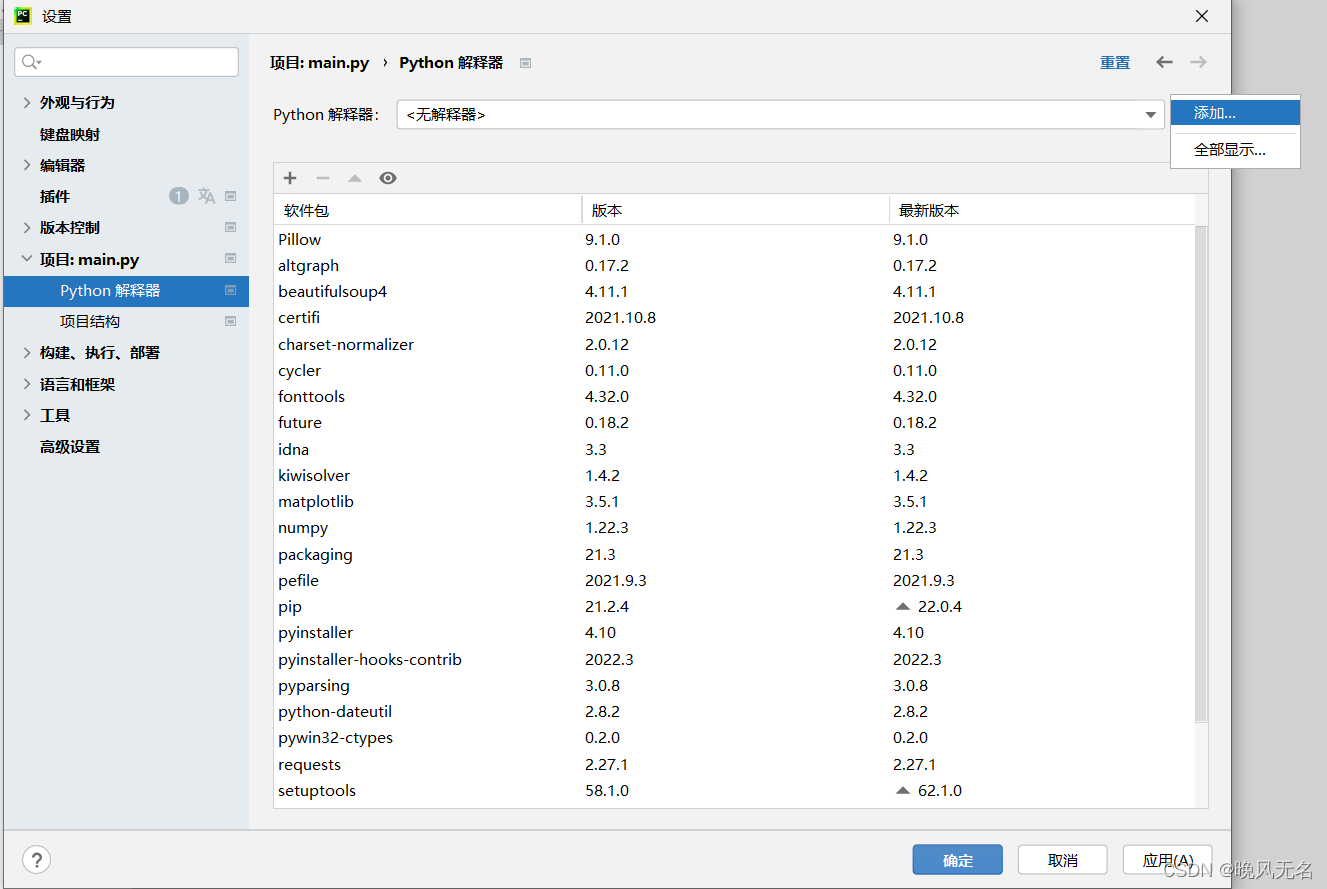Select charset-normalizer package row
This screenshot has height=889, width=1327.
pyautogui.click(x=735, y=344)
